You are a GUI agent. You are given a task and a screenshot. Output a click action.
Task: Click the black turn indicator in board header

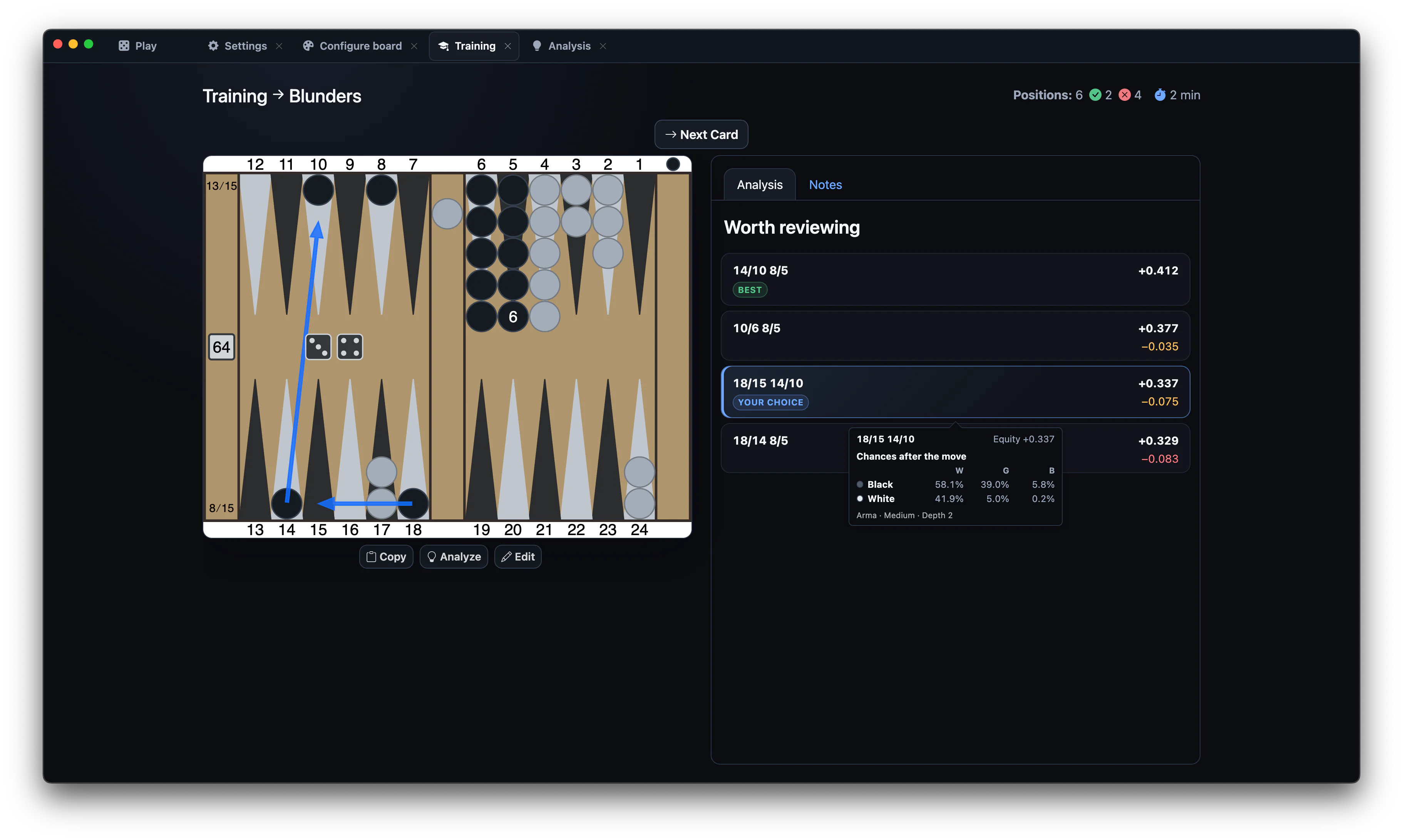(673, 164)
